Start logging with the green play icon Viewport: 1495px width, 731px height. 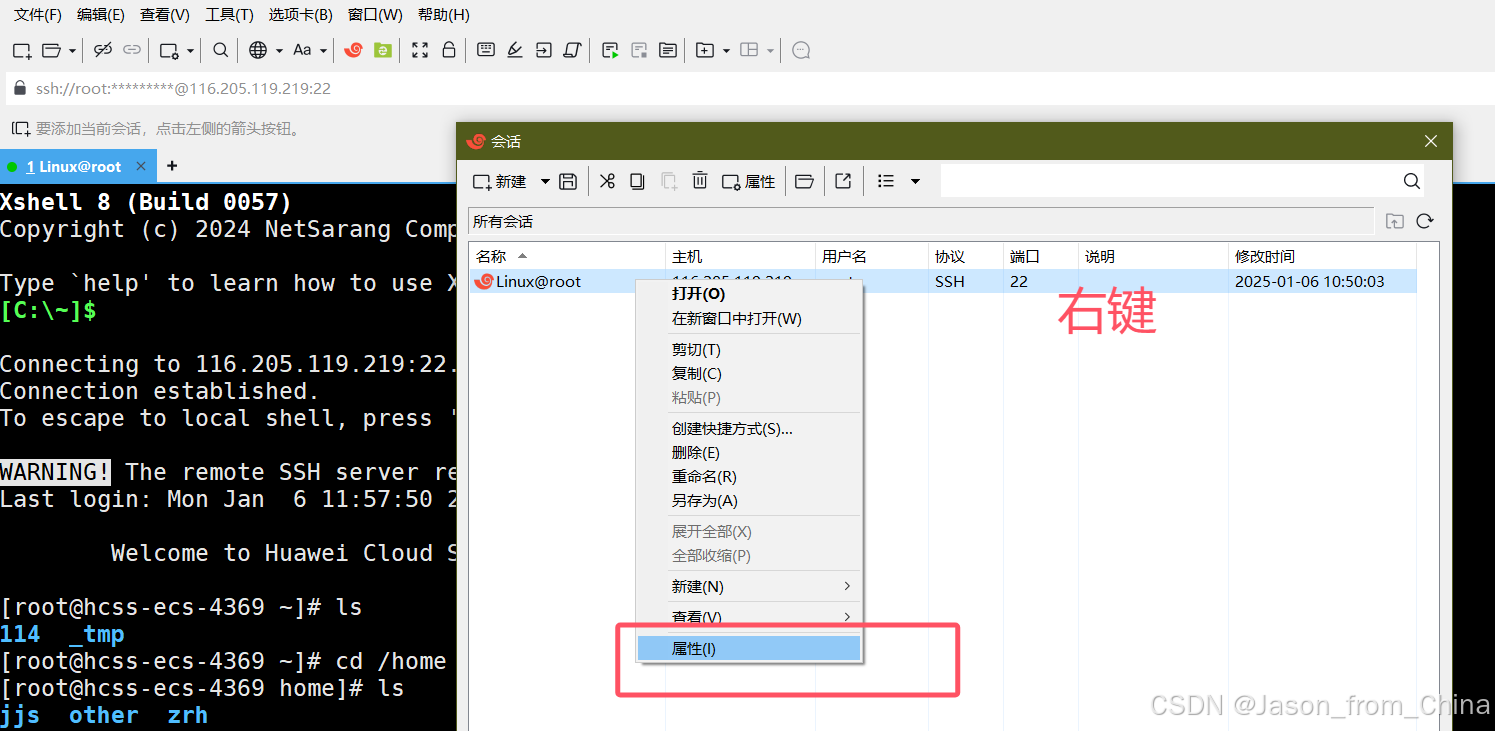pos(610,50)
